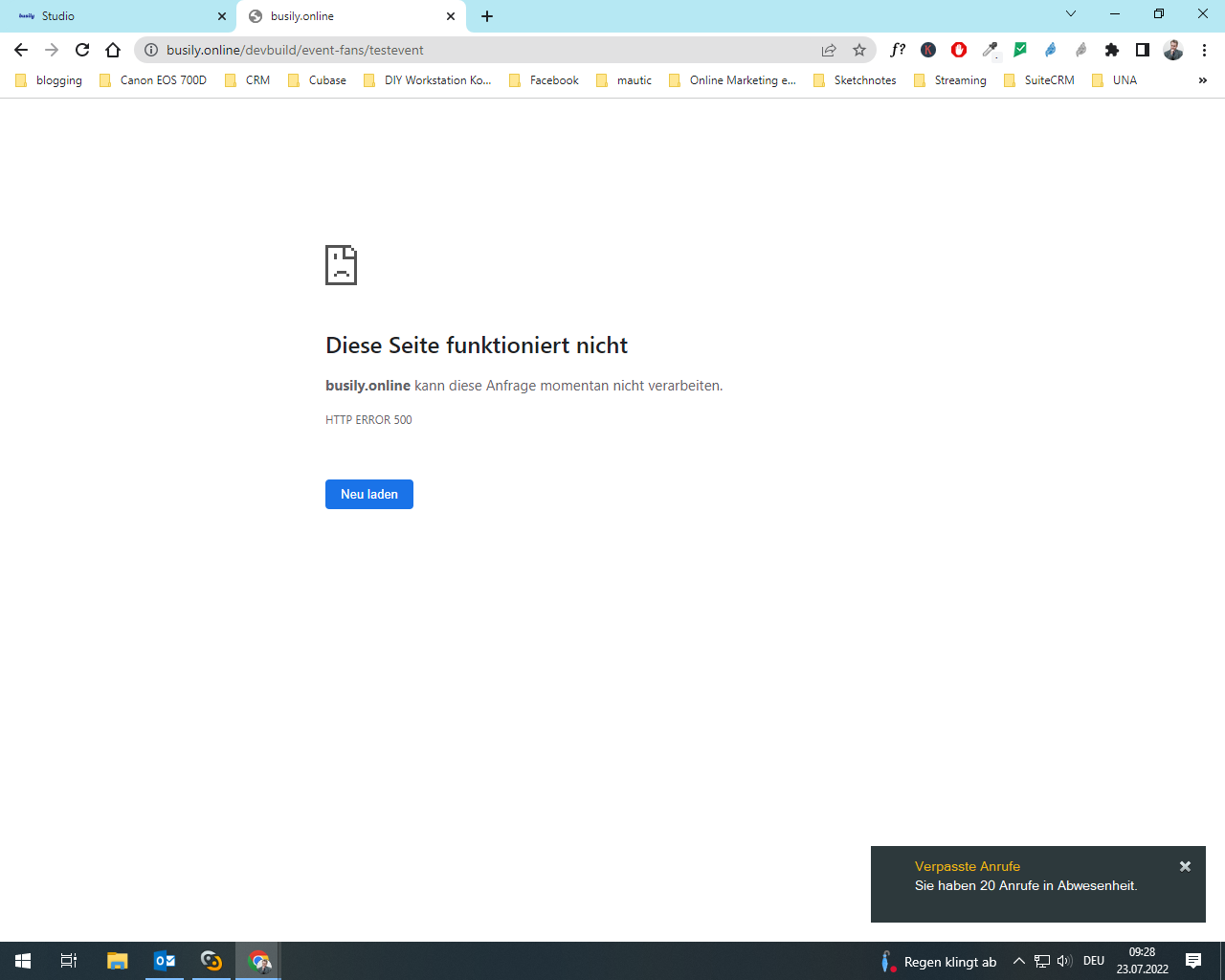Viewport: 1225px width, 980px height.
Task: Open a new browser tab
Action: tap(487, 16)
